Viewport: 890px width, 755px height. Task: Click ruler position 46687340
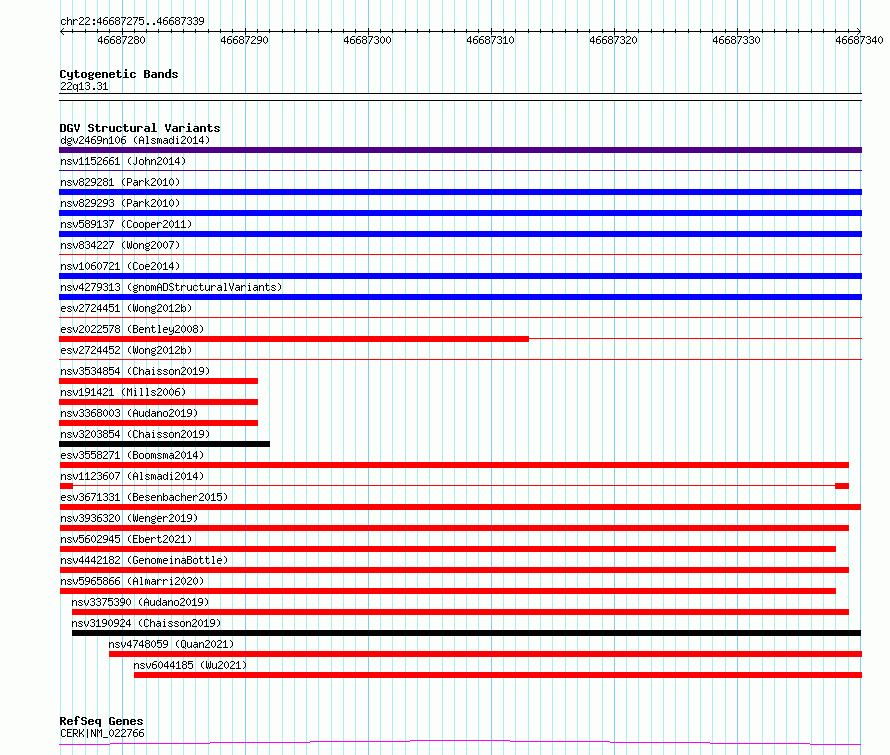click(x=859, y=40)
